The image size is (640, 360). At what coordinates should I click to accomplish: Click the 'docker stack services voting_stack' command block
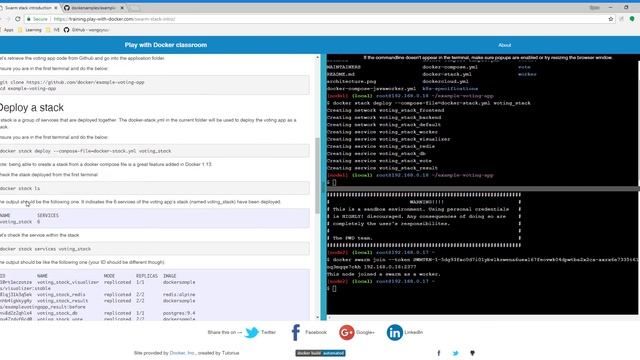click(154, 249)
